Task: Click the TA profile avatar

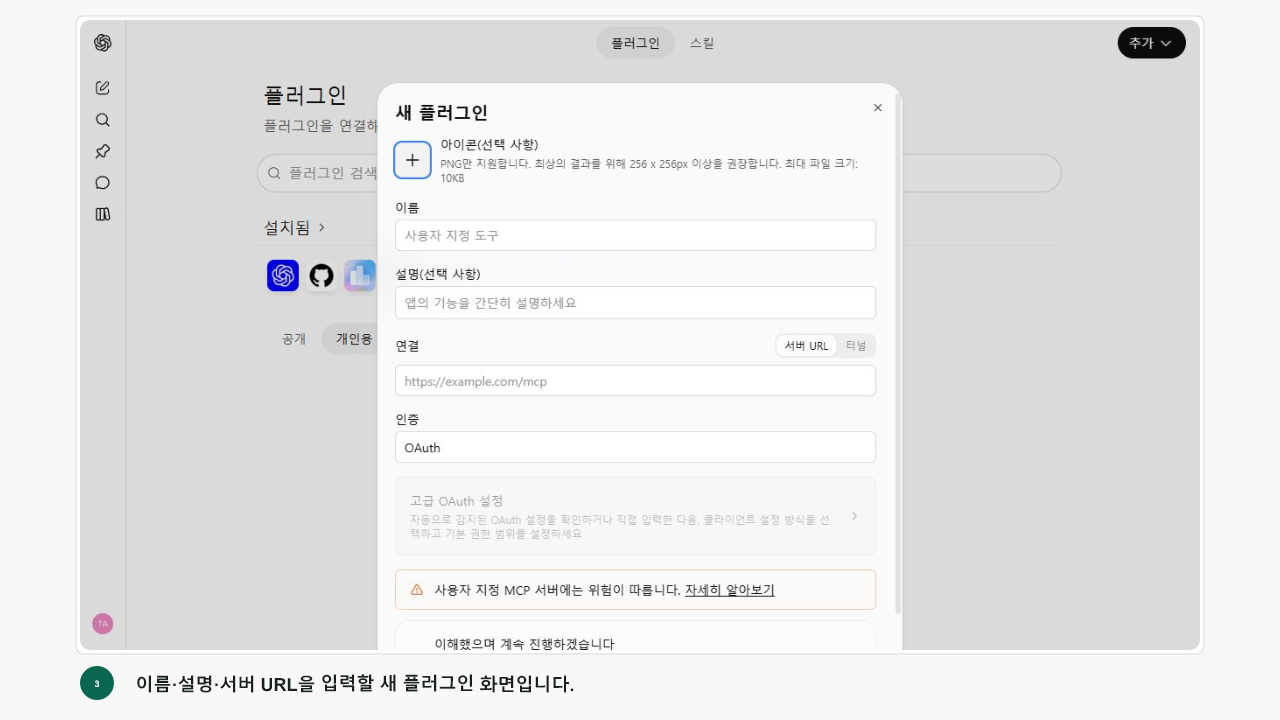Action: pyautogui.click(x=102, y=624)
